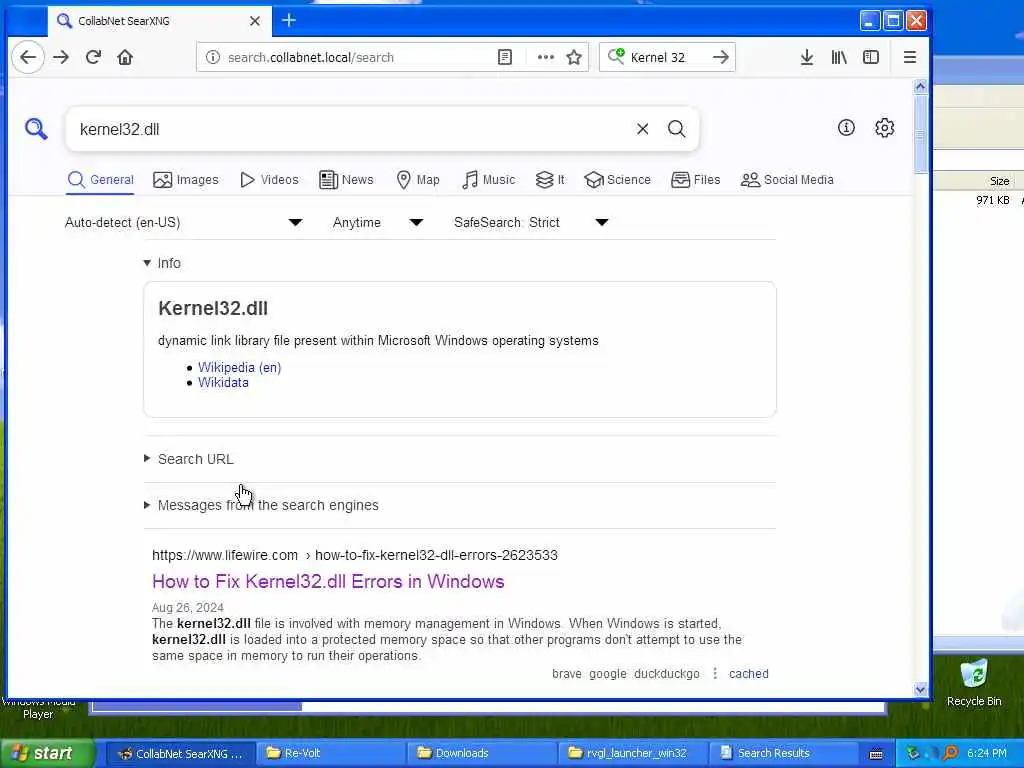Bookmark this page with the star

pyautogui.click(x=574, y=57)
